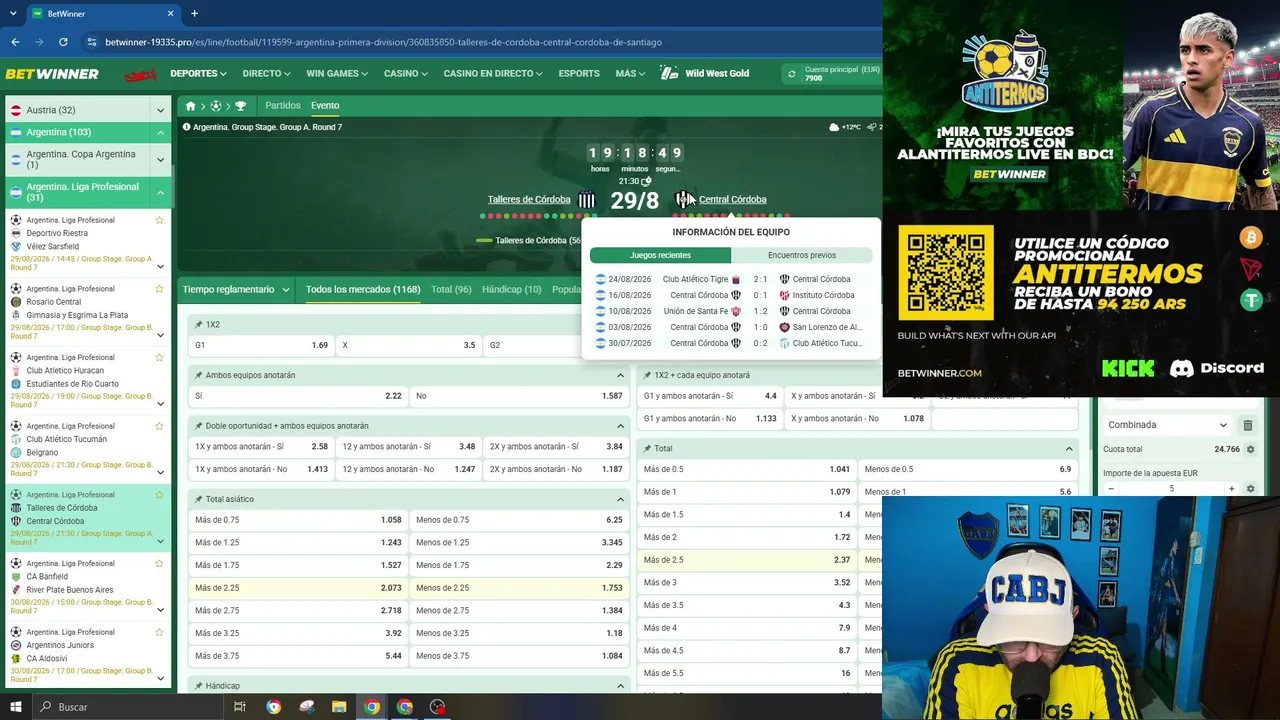Expand Argentina. Copa Argentina (1)
The image size is (1280, 720).
[x=160, y=160]
